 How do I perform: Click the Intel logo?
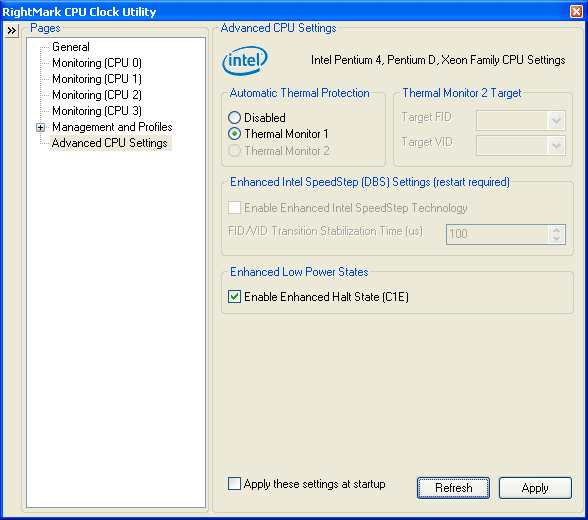coord(245,60)
